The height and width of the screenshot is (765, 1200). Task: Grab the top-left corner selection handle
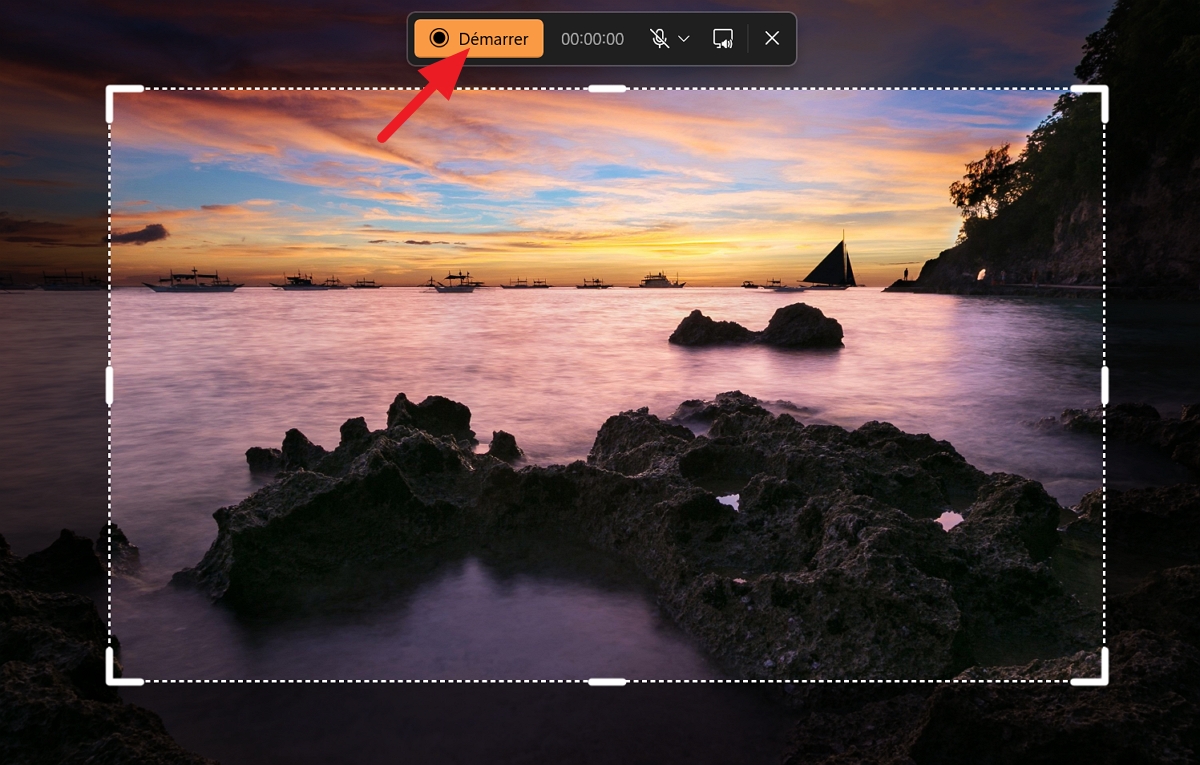click(124, 103)
